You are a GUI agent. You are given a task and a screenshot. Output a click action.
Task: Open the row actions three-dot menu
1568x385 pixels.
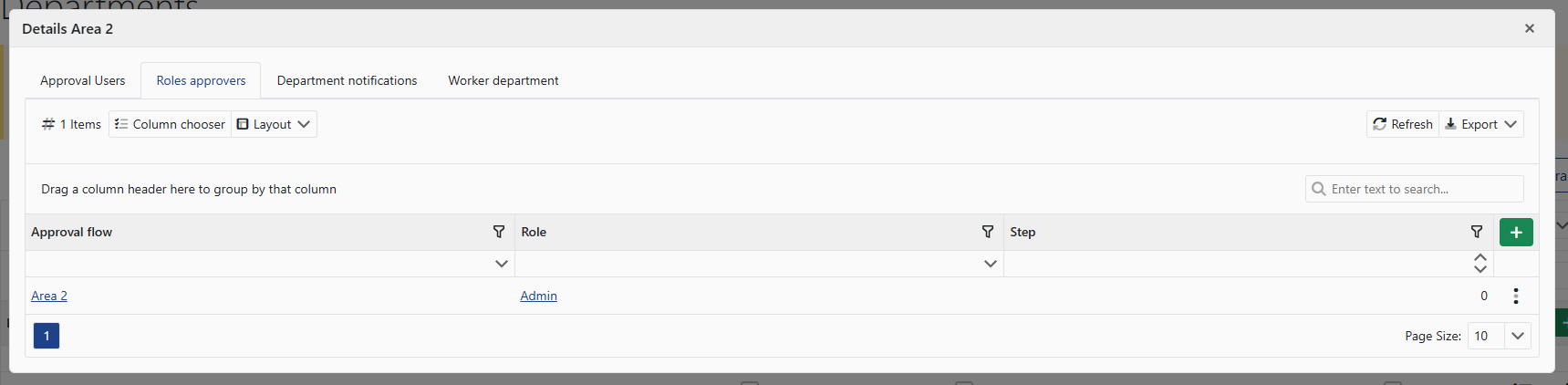click(x=1516, y=296)
